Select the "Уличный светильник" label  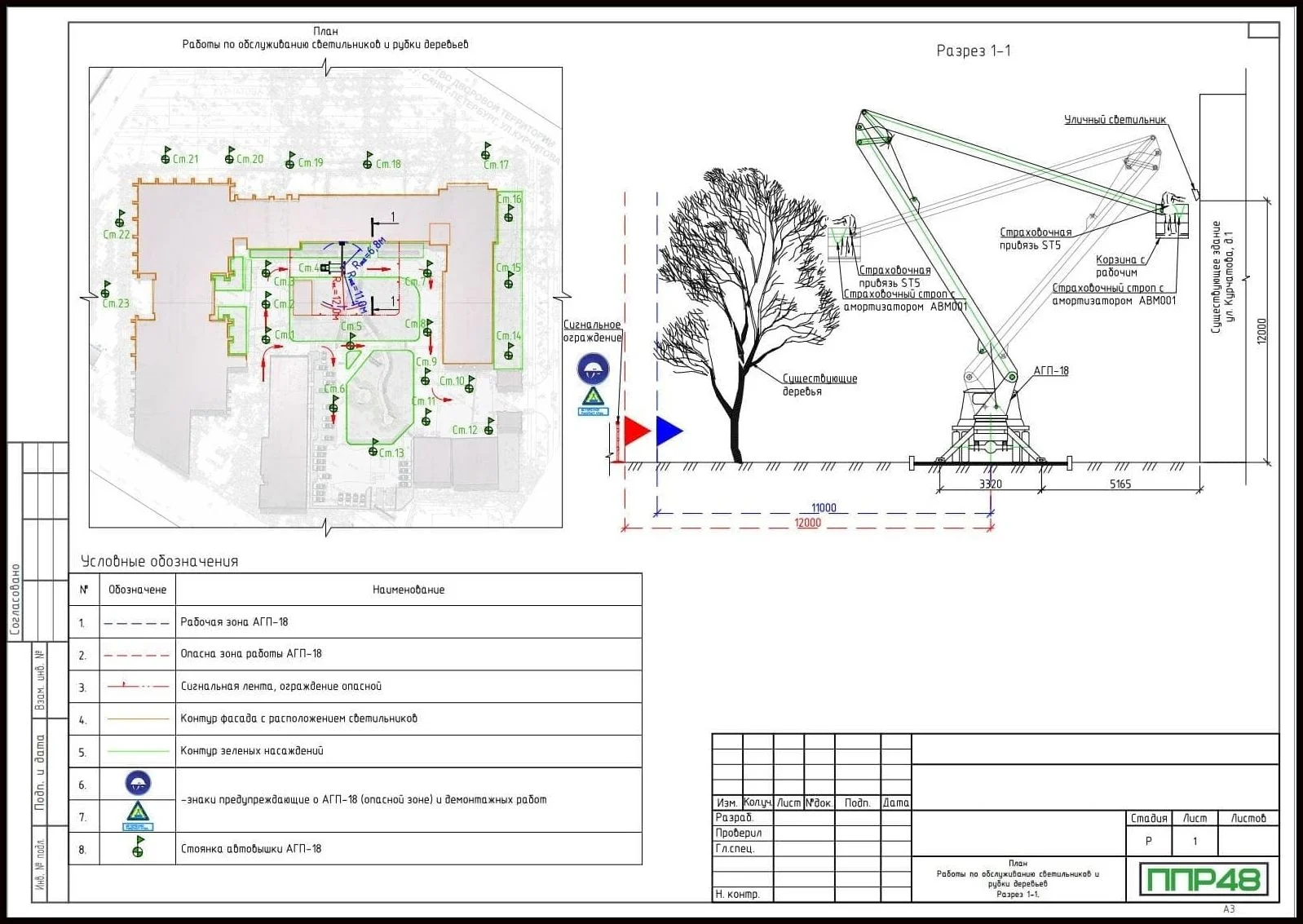click(x=1114, y=120)
